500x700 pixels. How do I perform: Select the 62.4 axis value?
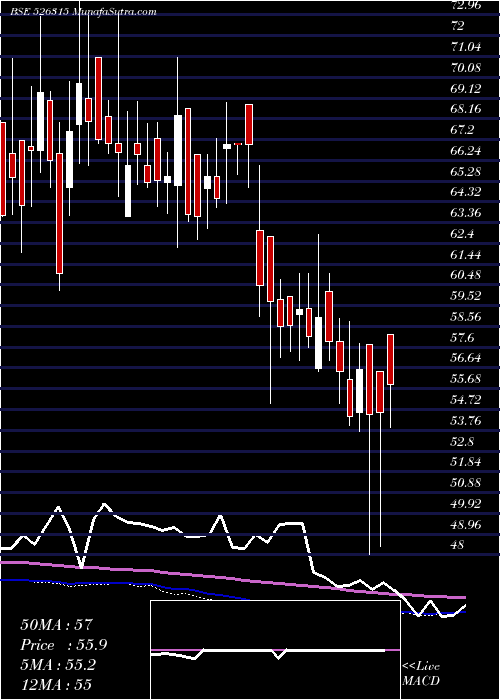click(x=462, y=234)
